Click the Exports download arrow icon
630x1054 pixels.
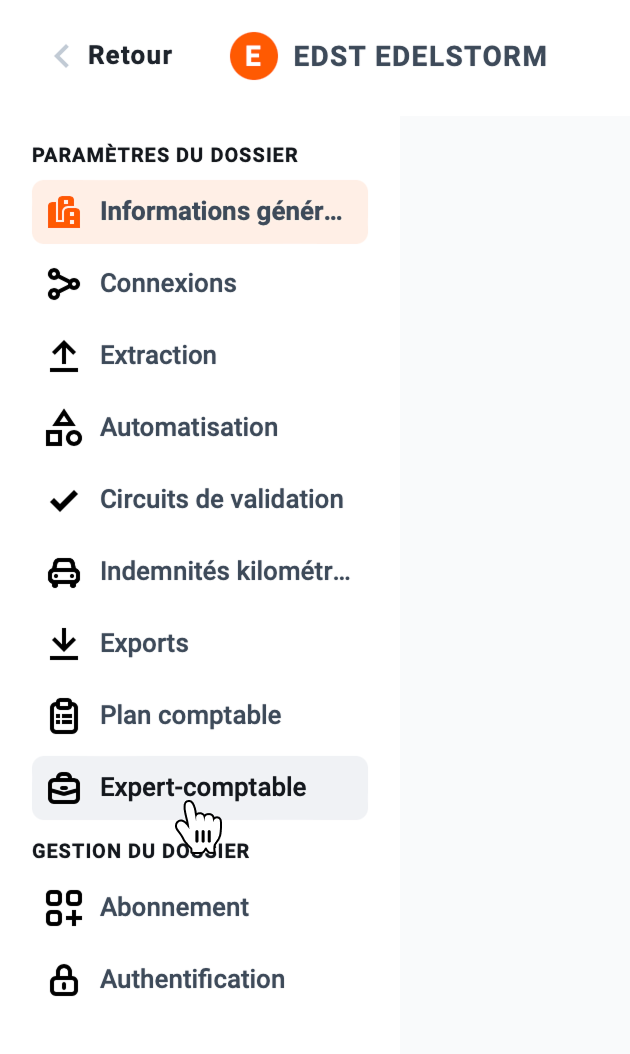coord(64,643)
